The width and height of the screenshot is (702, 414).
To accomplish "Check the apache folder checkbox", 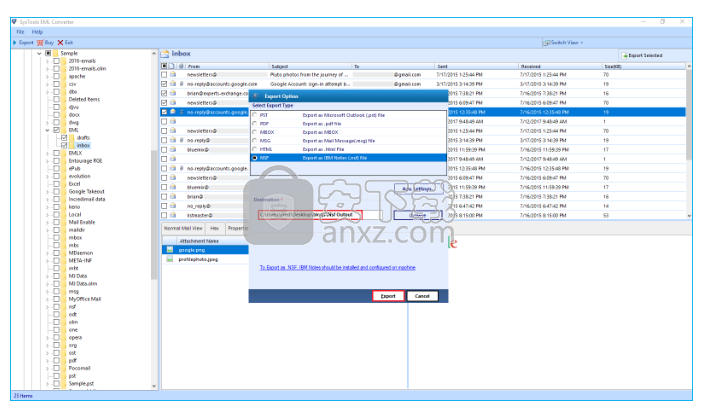I will pos(56,77).
